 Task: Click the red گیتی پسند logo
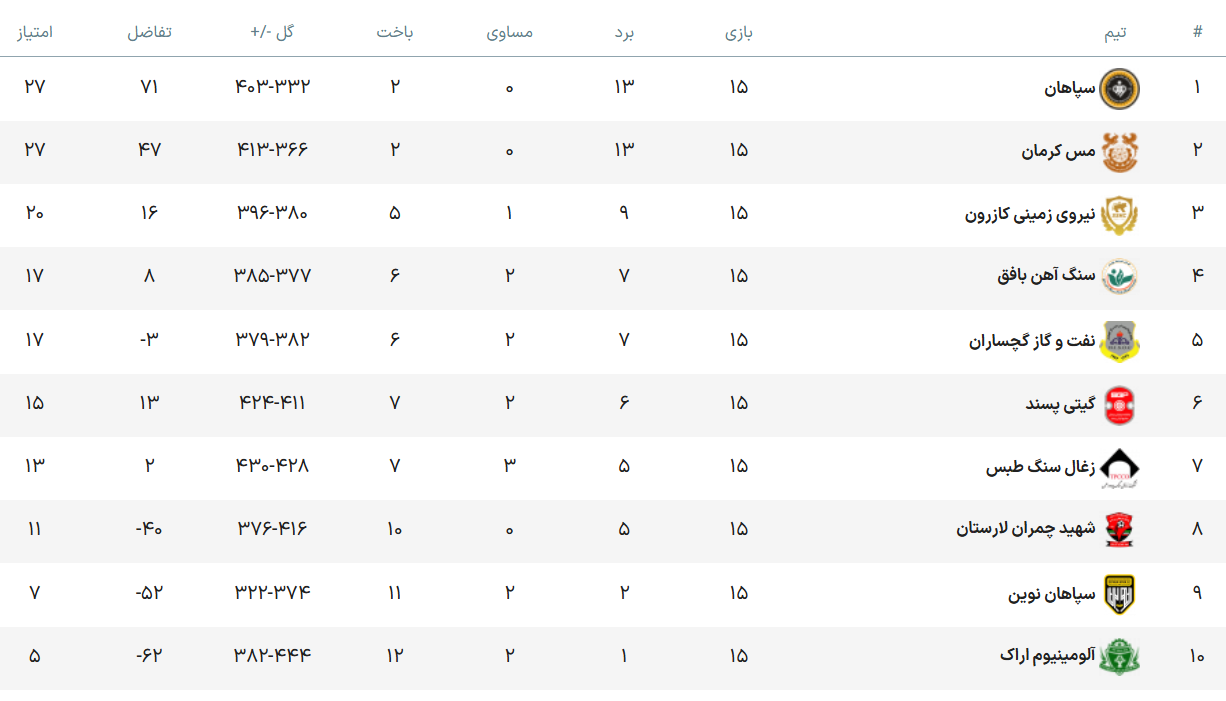(x=1120, y=405)
